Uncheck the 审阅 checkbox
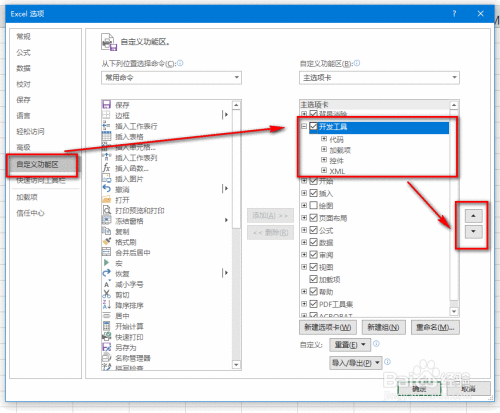 click(x=313, y=255)
